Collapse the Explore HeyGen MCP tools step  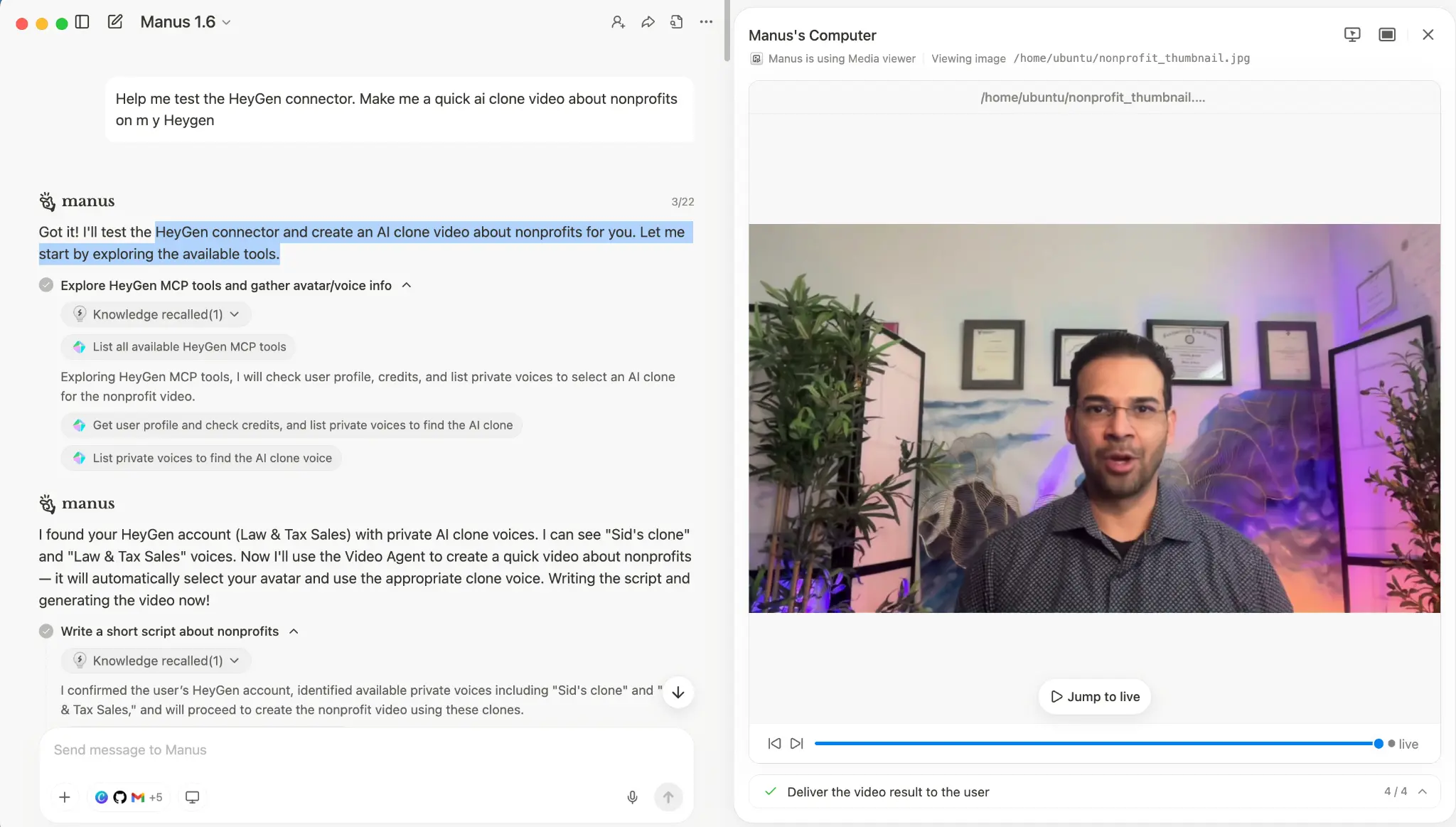[x=407, y=285]
